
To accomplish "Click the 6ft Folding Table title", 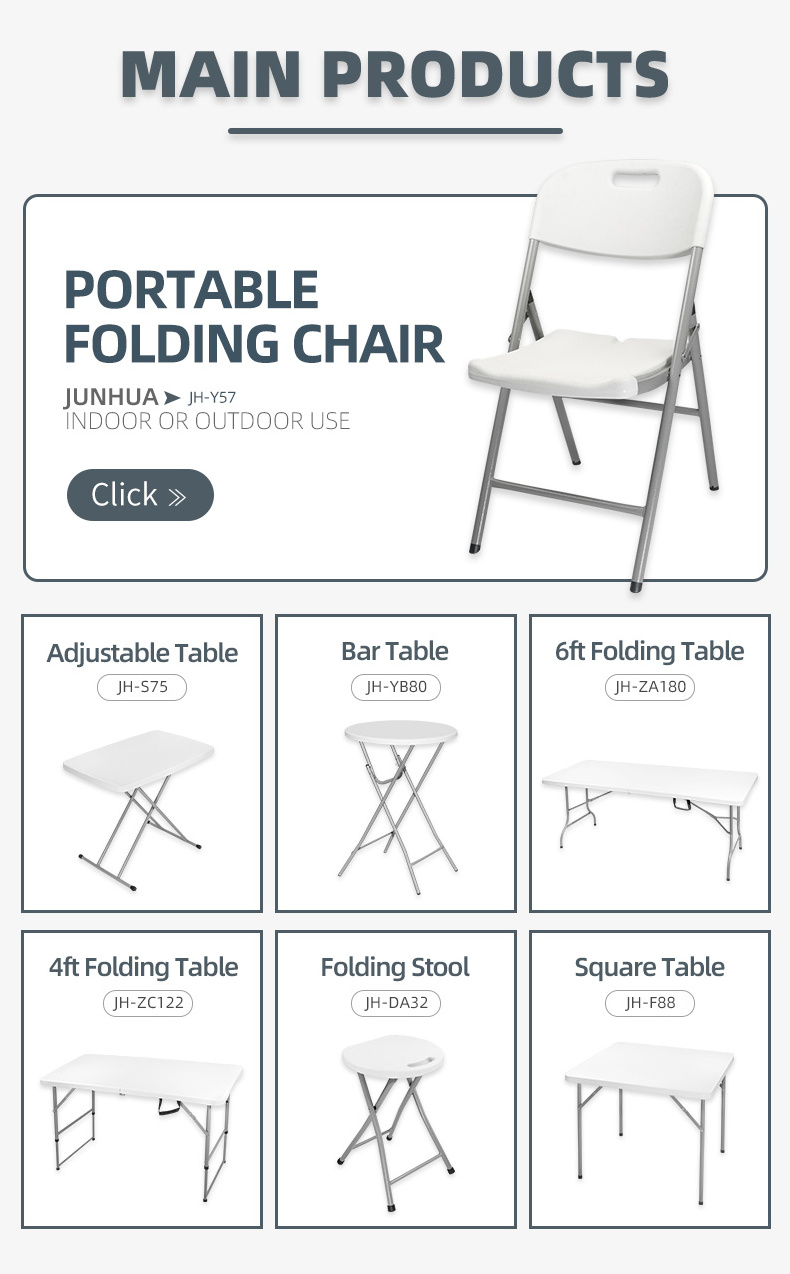I will [x=650, y=651].
